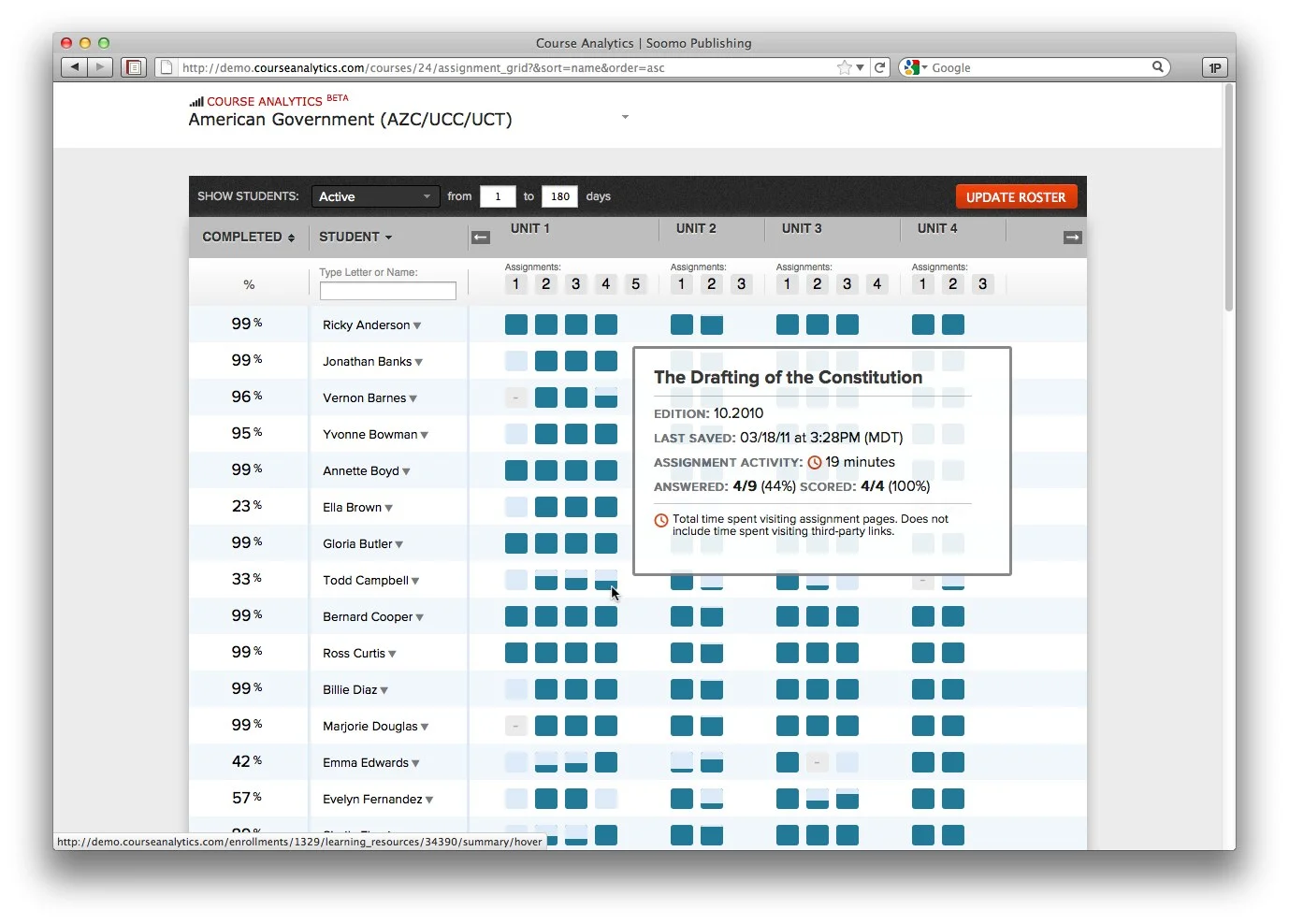Image resolution: width=1289 pixels, height=924 pixels.
Task: Bookmark page with the star icon
Action: coord(845,67)
